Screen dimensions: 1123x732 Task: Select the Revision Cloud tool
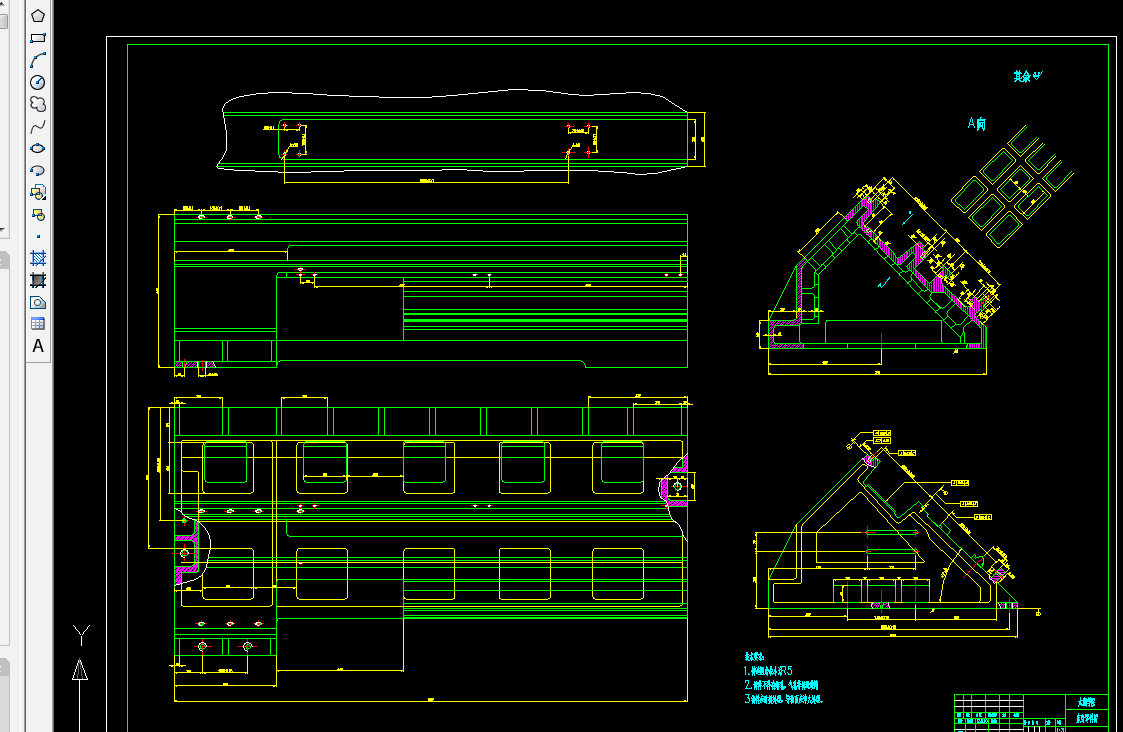pos(38,104)
